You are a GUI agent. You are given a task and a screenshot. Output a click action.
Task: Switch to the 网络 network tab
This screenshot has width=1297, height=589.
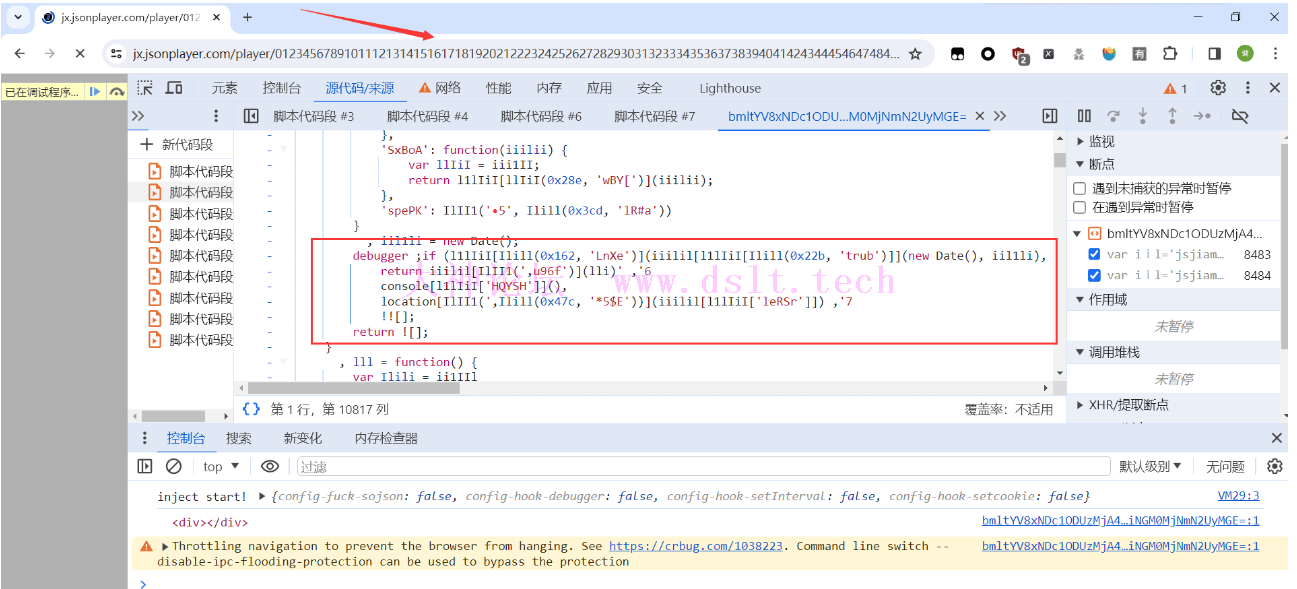pyautogui.click(x=439, y=88)
